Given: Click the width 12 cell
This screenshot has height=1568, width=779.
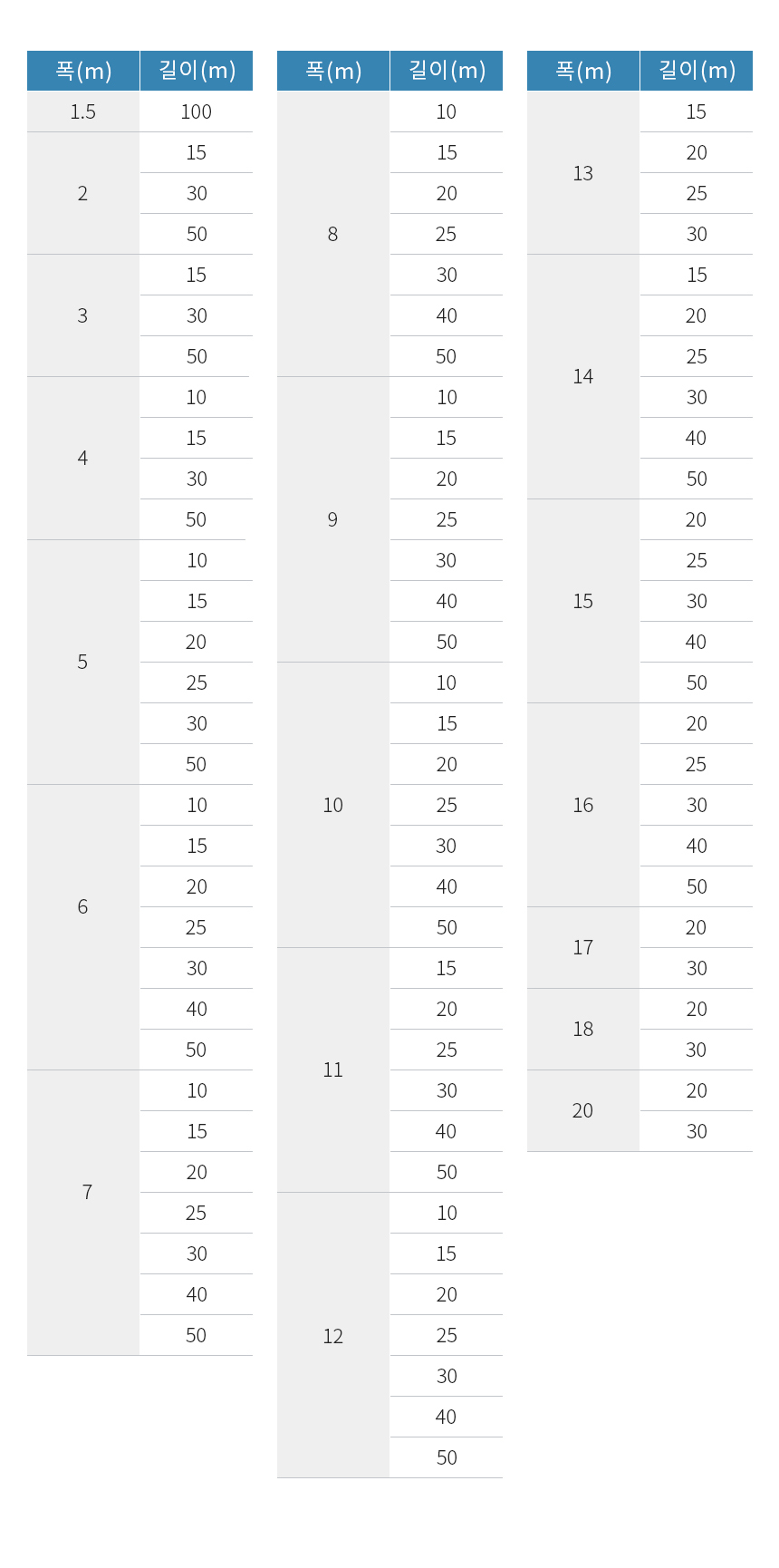Looking at the screenshot, I should pos(332,1336).
